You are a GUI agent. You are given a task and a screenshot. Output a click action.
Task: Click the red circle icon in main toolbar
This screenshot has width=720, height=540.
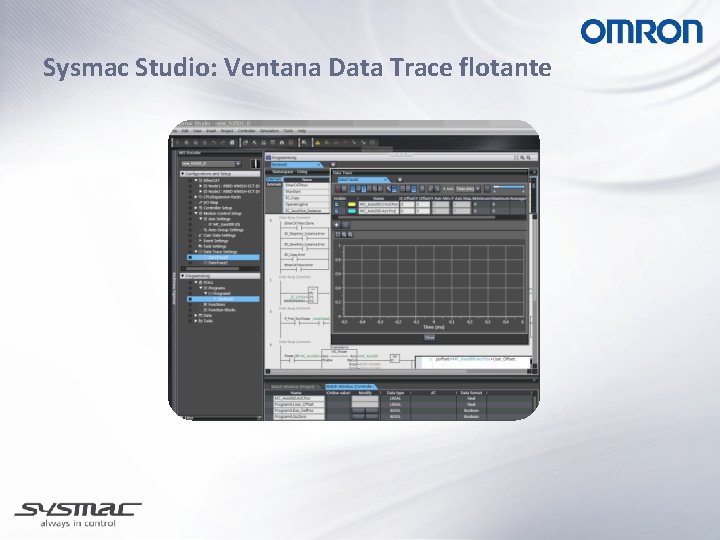coord(291,142)
